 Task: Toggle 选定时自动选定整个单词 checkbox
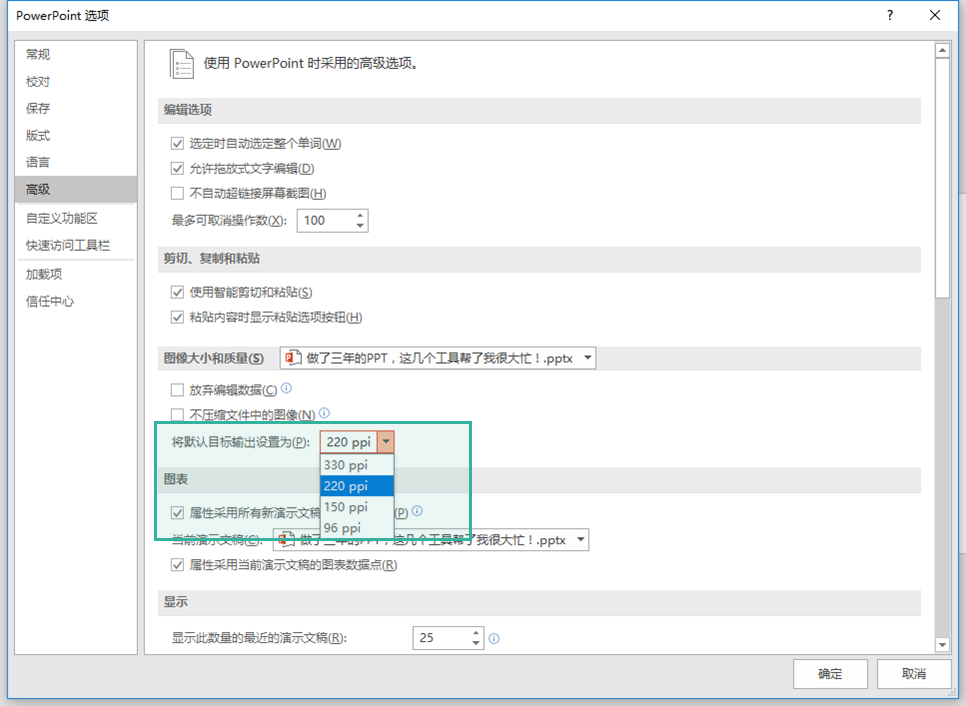click(177, 144)
